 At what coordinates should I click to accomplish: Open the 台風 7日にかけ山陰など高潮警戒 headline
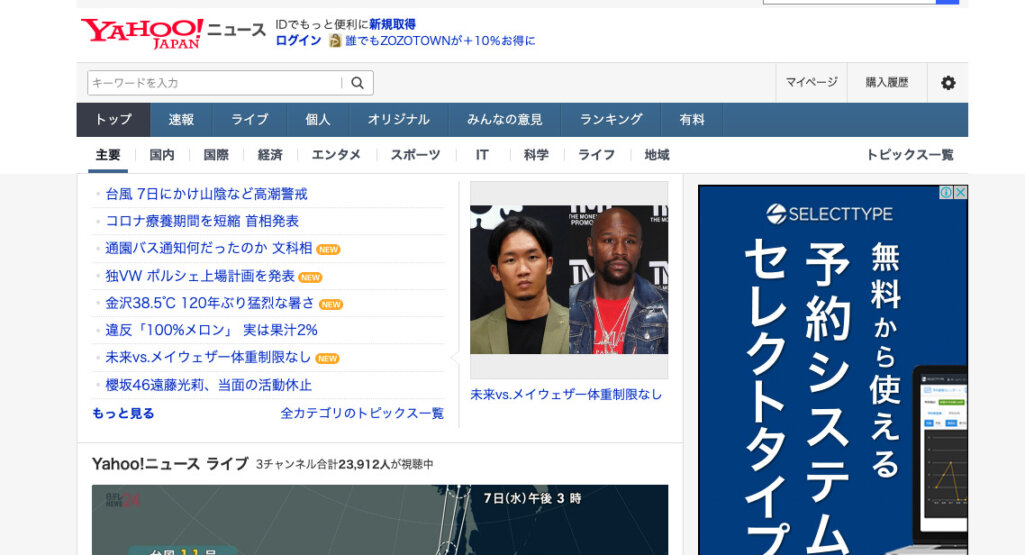click(x=206, y=194)
